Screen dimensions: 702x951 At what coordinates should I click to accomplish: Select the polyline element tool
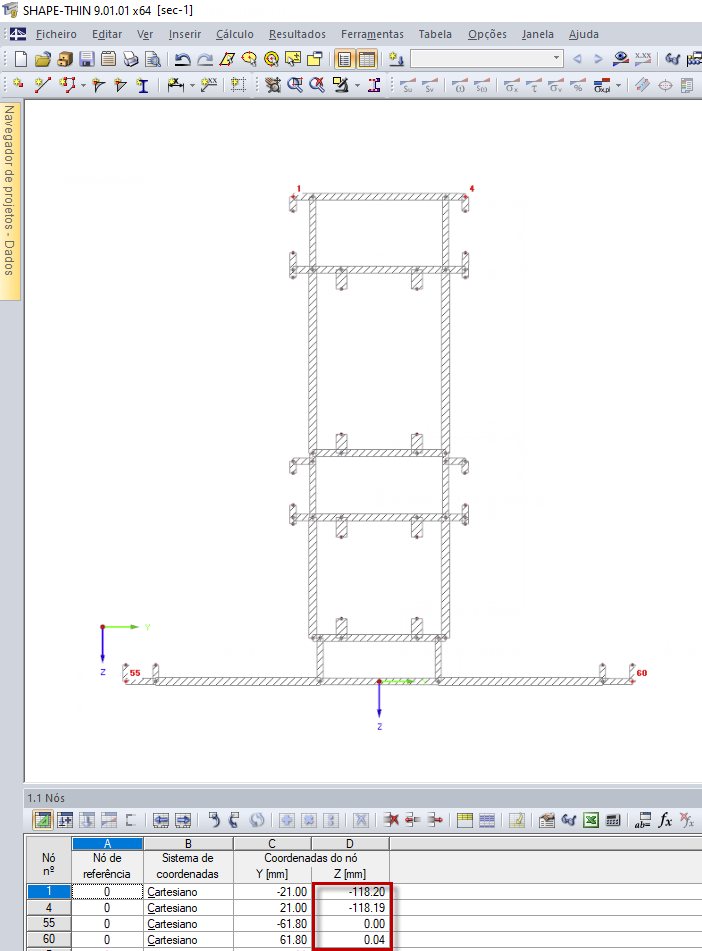click(x=67, y=85)
